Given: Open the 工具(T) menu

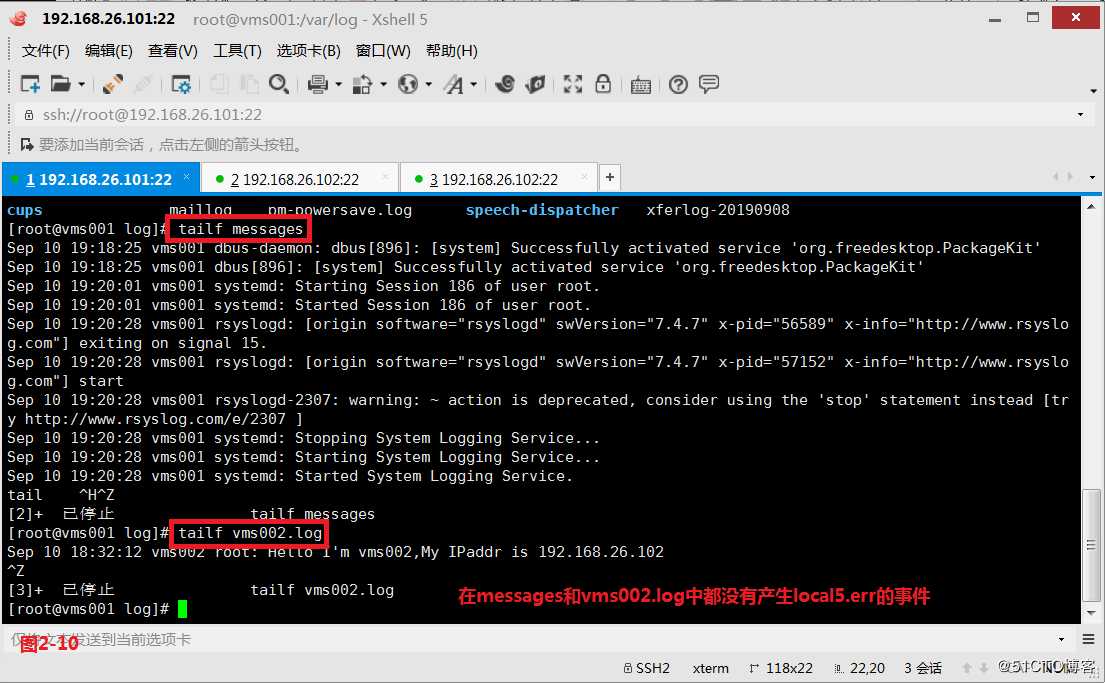Looking at the screenshot, I should [x=237, y=51].
